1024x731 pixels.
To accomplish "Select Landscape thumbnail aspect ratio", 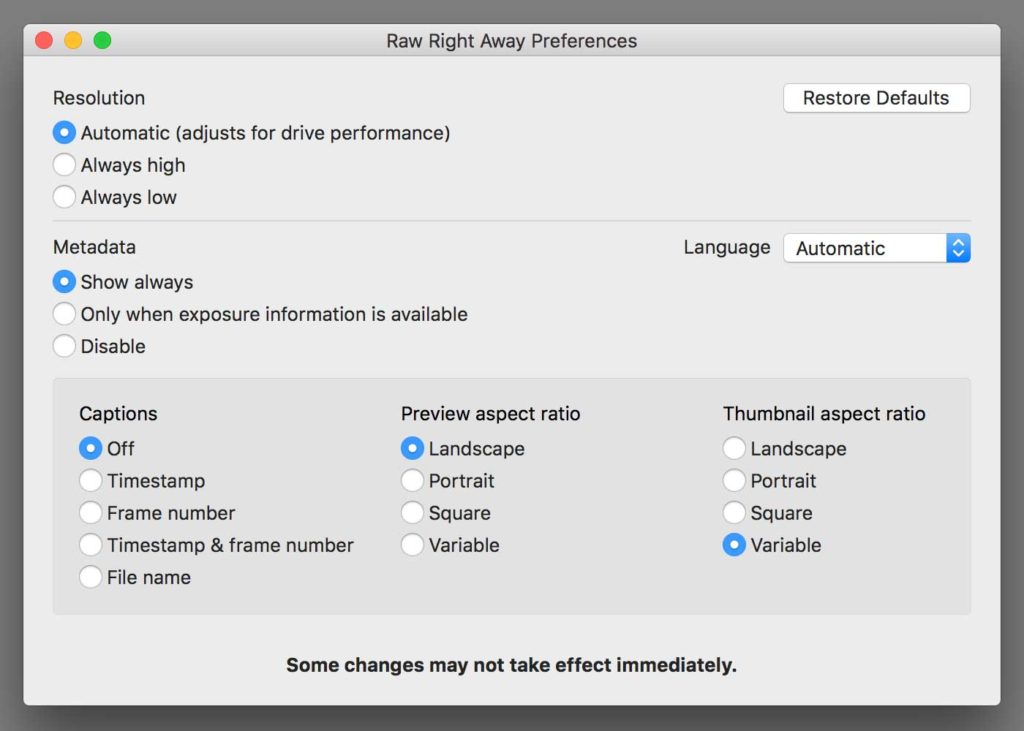I will coord(735,449).
